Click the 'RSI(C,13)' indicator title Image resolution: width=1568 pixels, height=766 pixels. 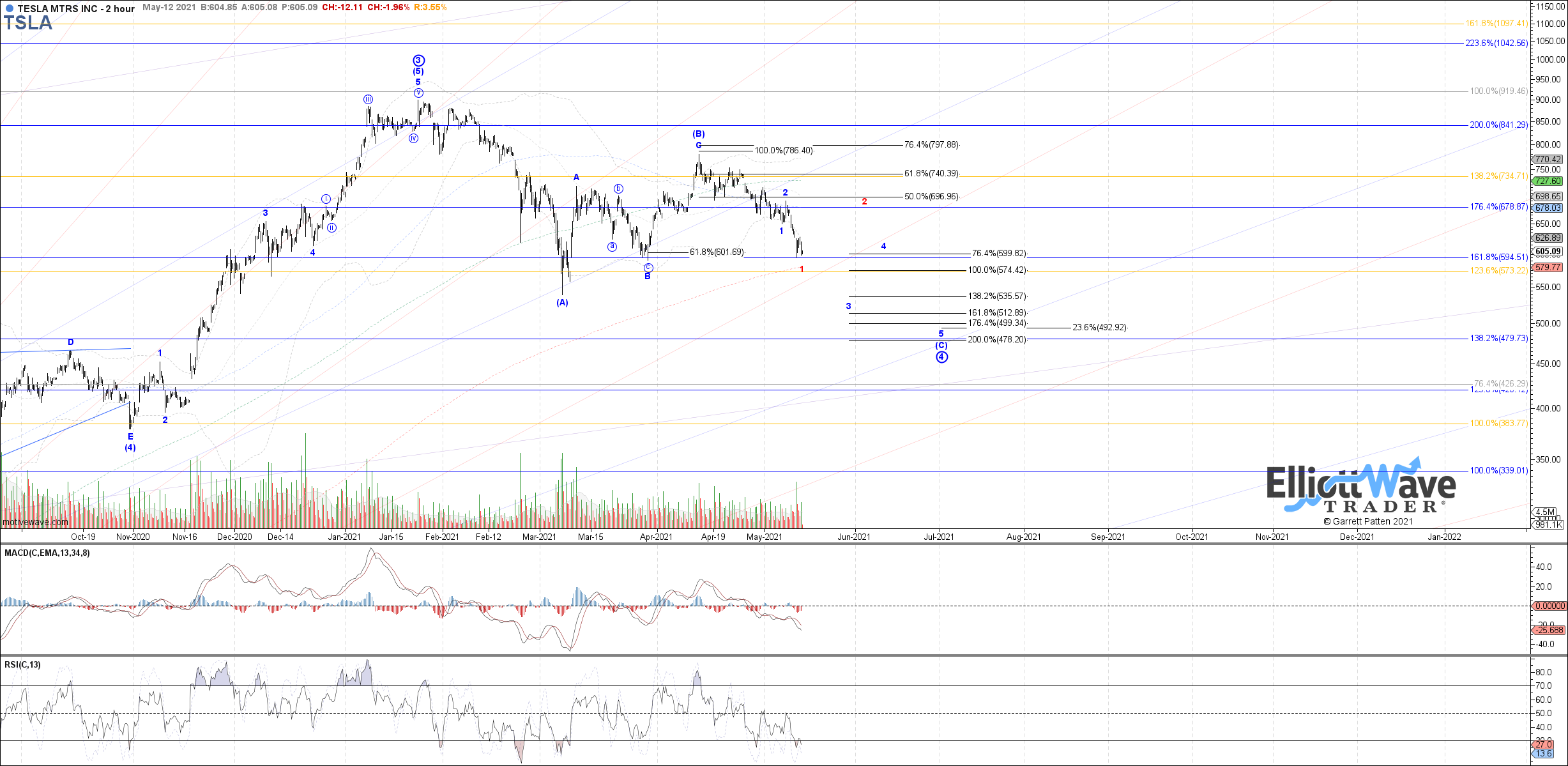pyautogui.click(x=22, y=665)
